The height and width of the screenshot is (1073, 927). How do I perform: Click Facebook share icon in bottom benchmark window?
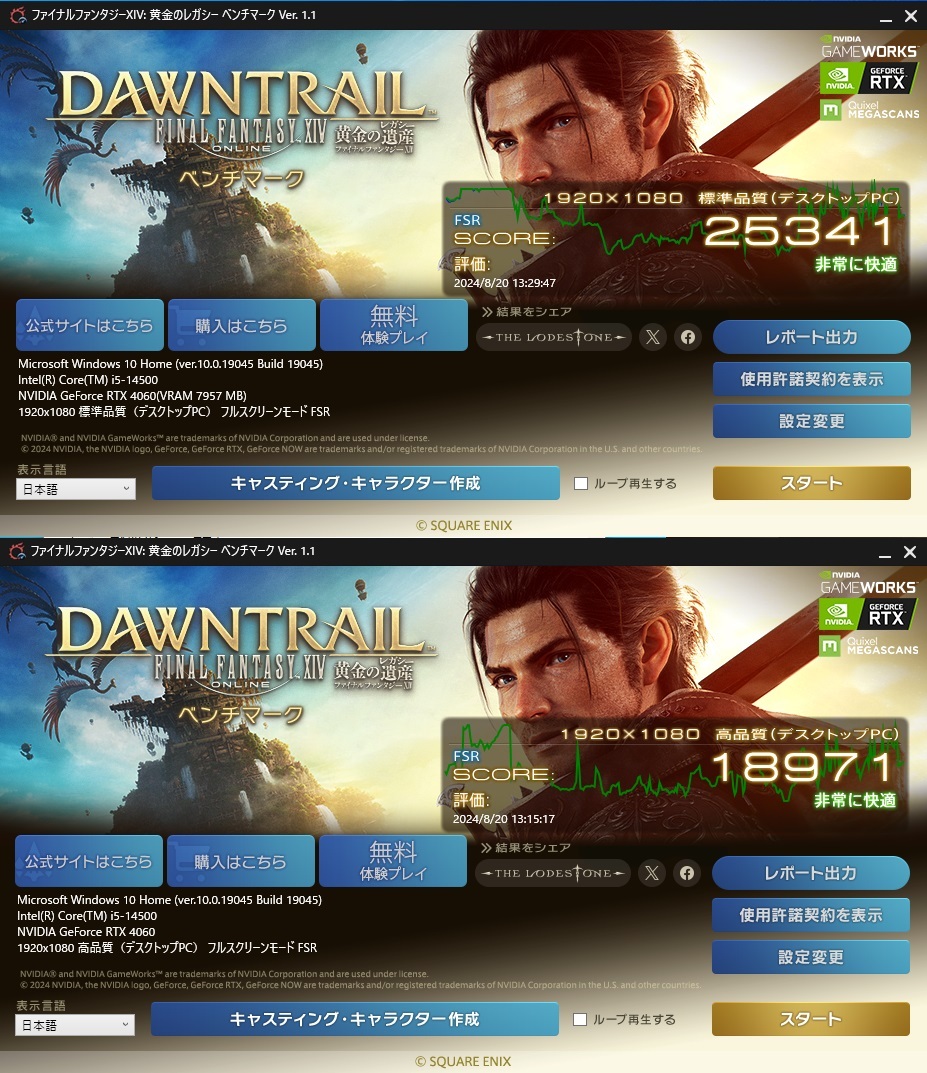[x=687, y=873]
